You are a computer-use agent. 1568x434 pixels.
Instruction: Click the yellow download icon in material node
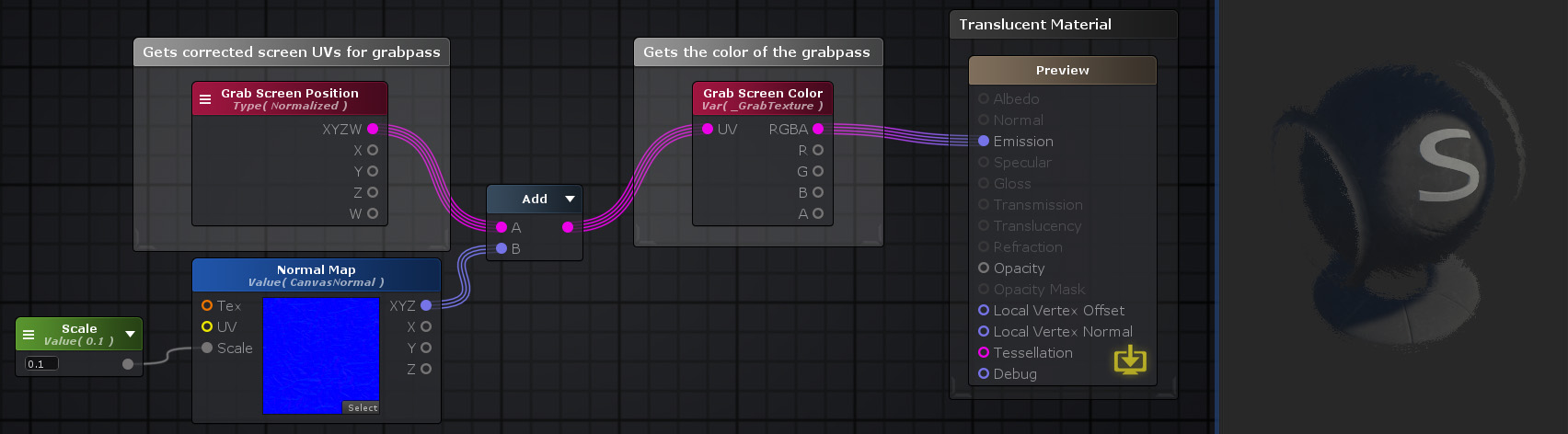(1130, 360)
